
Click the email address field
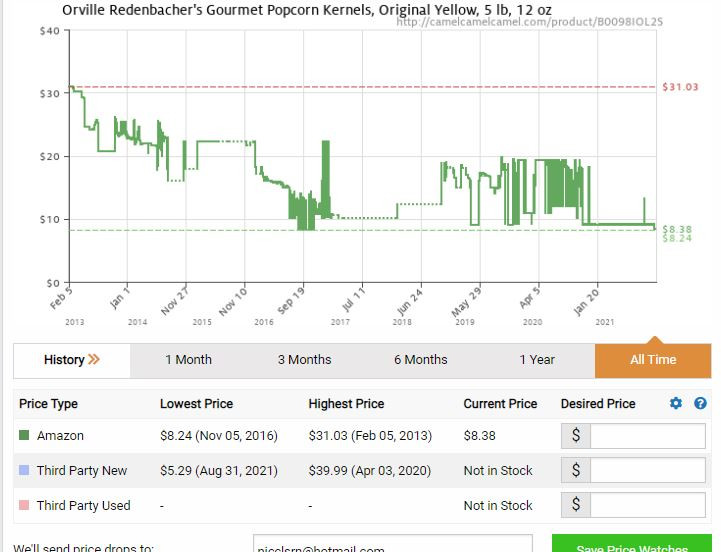click(393, 545)
